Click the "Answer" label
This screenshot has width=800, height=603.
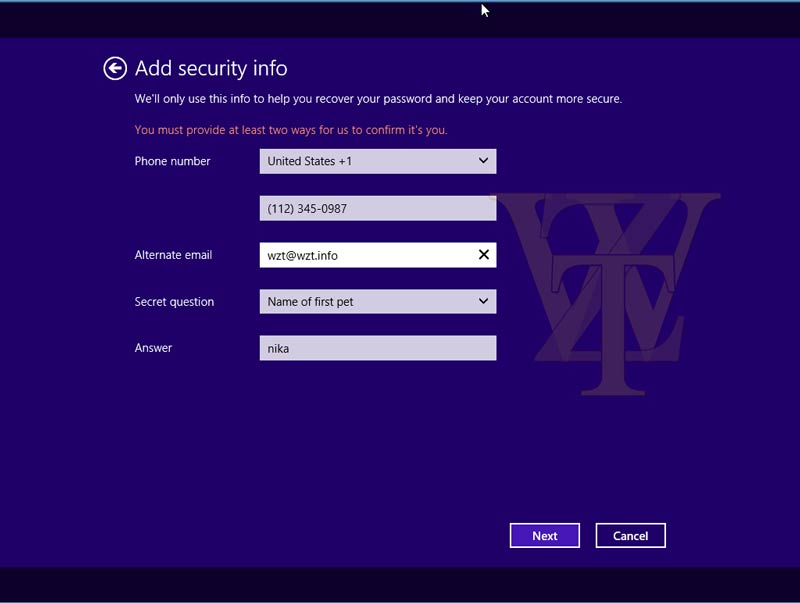153,348
